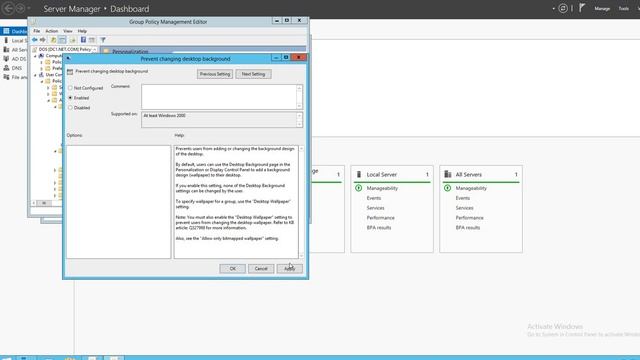Click the Computer Configuration node icon
Viewport: 640px width, 360px height.
pyautogui.click(x=41, y=56)
